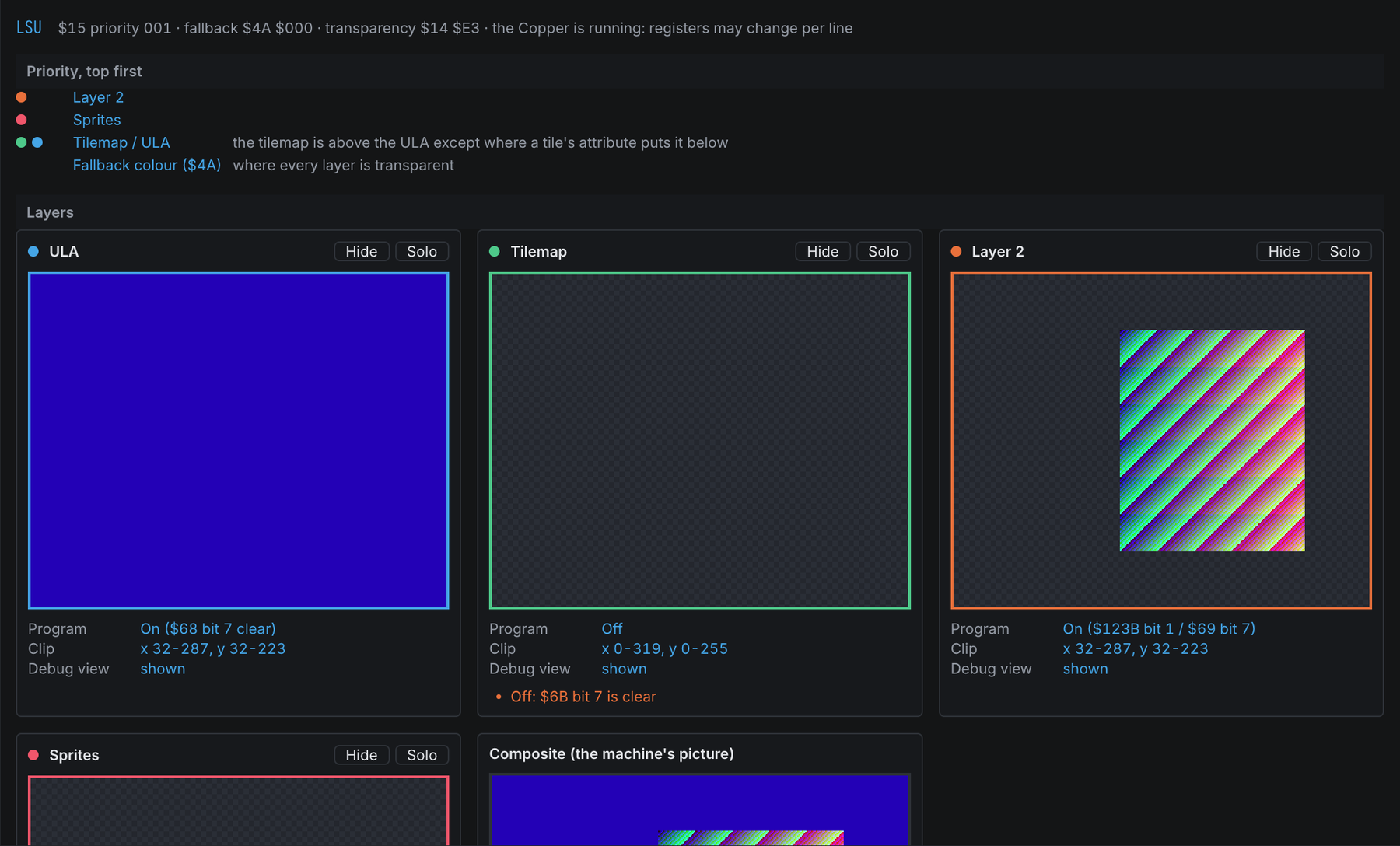The height and width of the screenshot is (846, 1400).
Task: Click the Tilemap debug view preview
Action: pyautogui.click(x=700, y=440)
